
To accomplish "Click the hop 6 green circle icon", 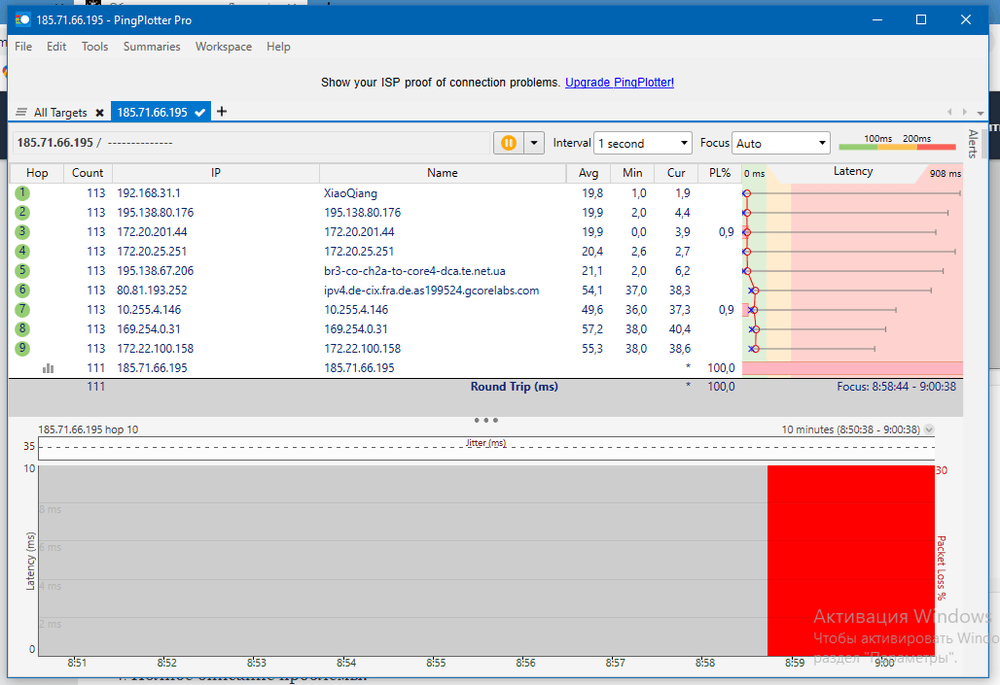I will pyautogui.click(x=22, y=290).
